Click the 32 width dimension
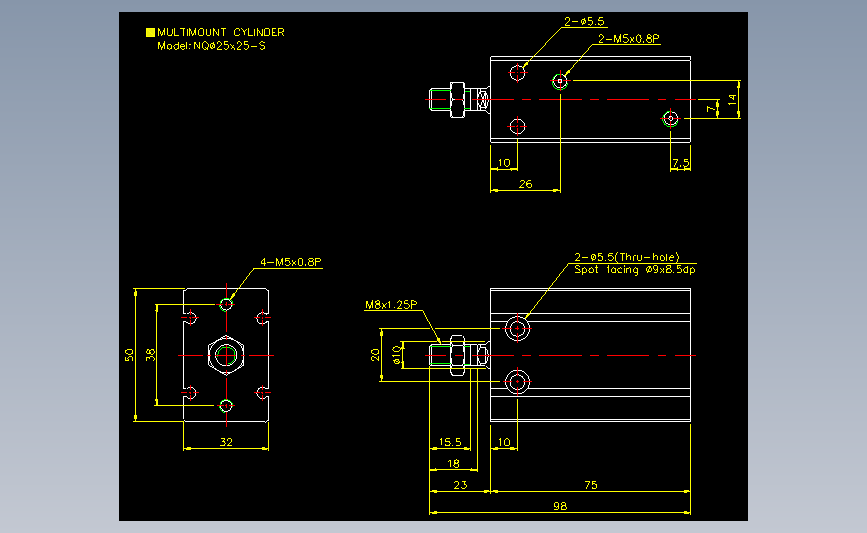Image resolution: width=867 pixels, height=533 pixels. click(226, 442)
